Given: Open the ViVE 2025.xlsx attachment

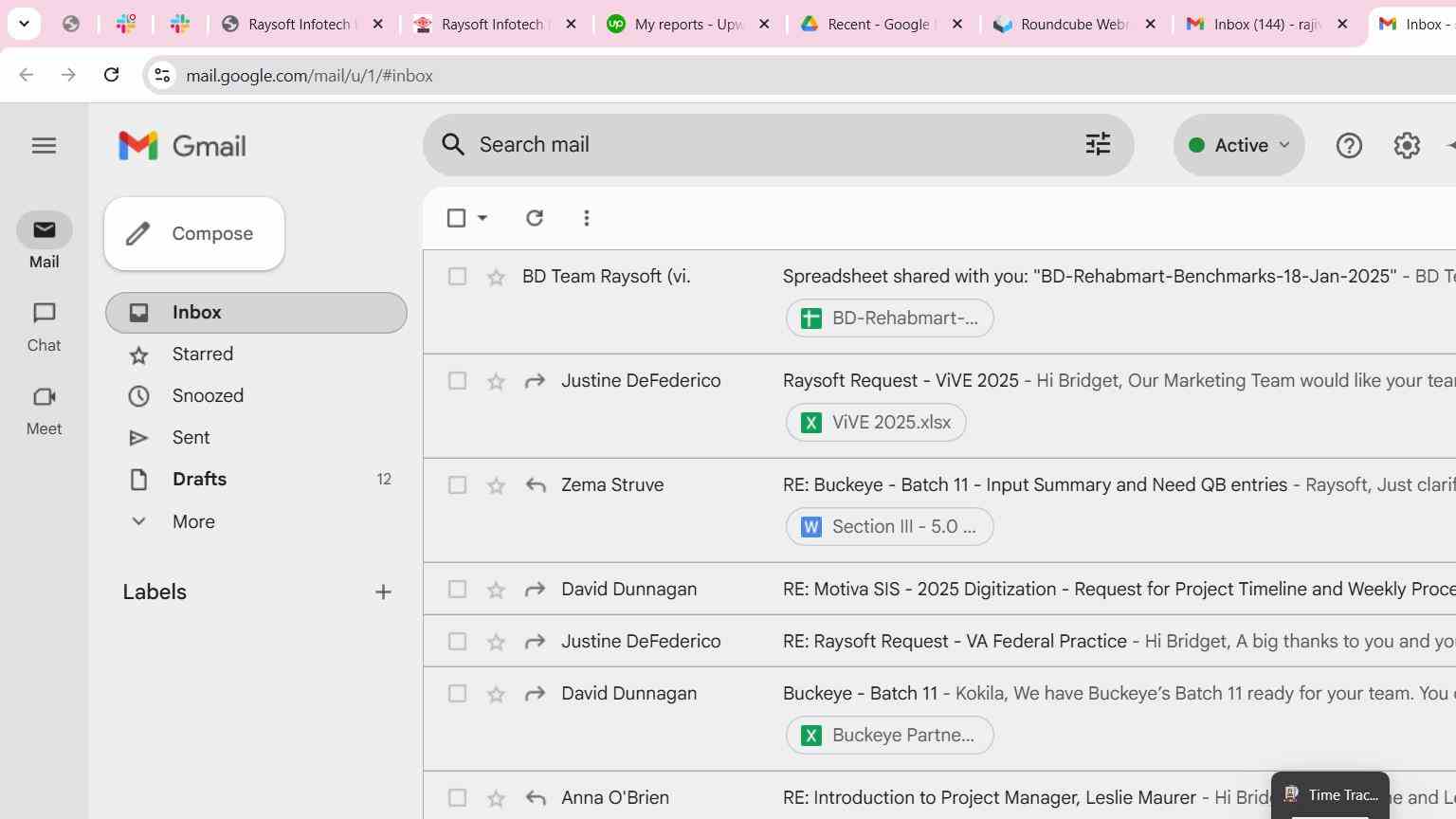Looking at the screenshot, I should 876,422.
